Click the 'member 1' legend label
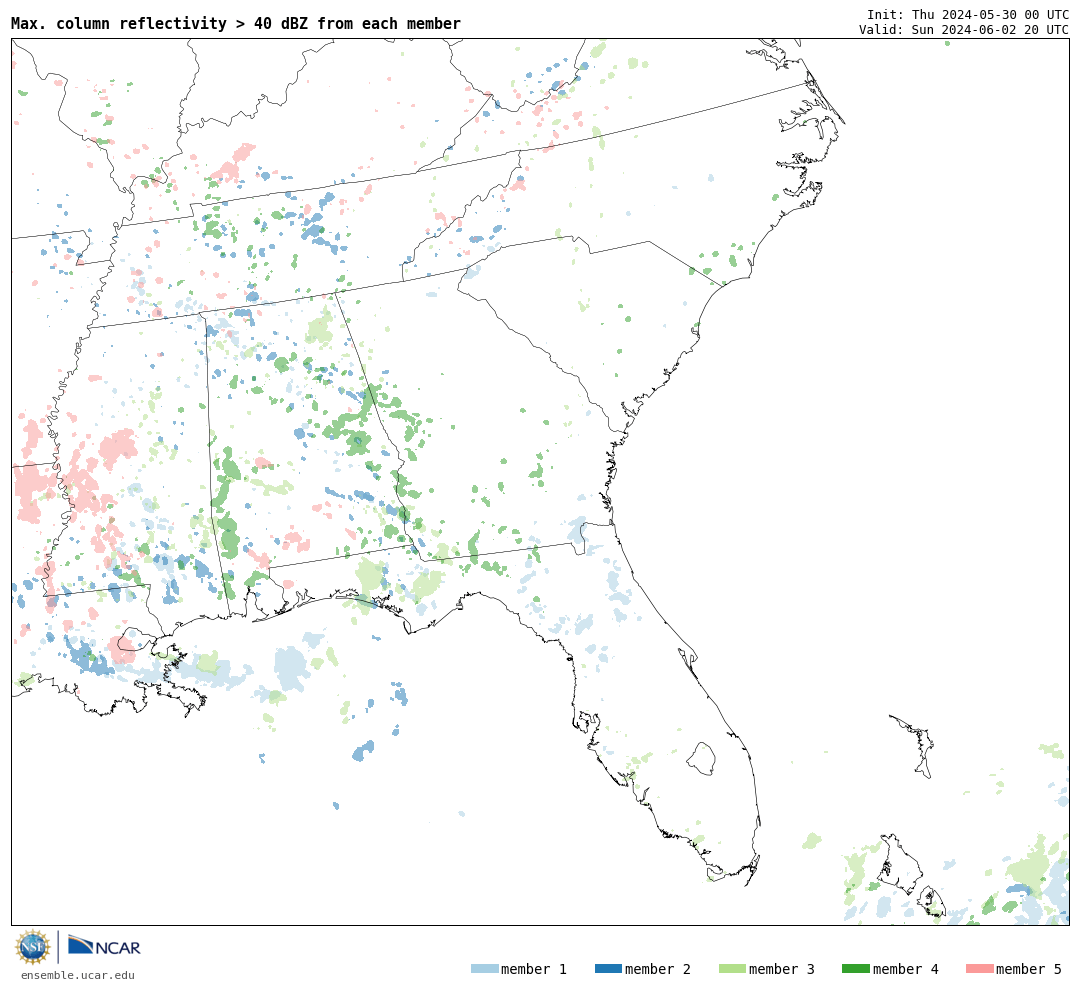The image size is (1080, 988). pyautogui.click(x=534, y=969)
